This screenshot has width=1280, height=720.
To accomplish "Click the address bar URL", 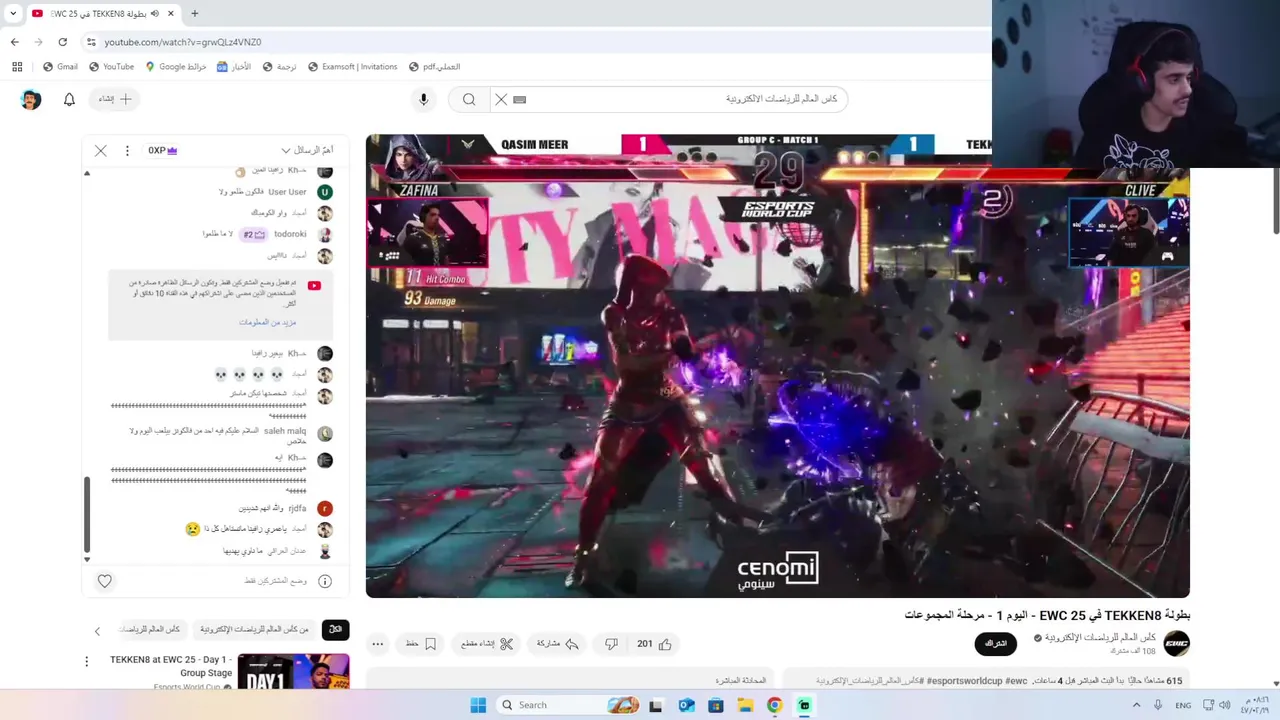I will (x=183, y=42).
